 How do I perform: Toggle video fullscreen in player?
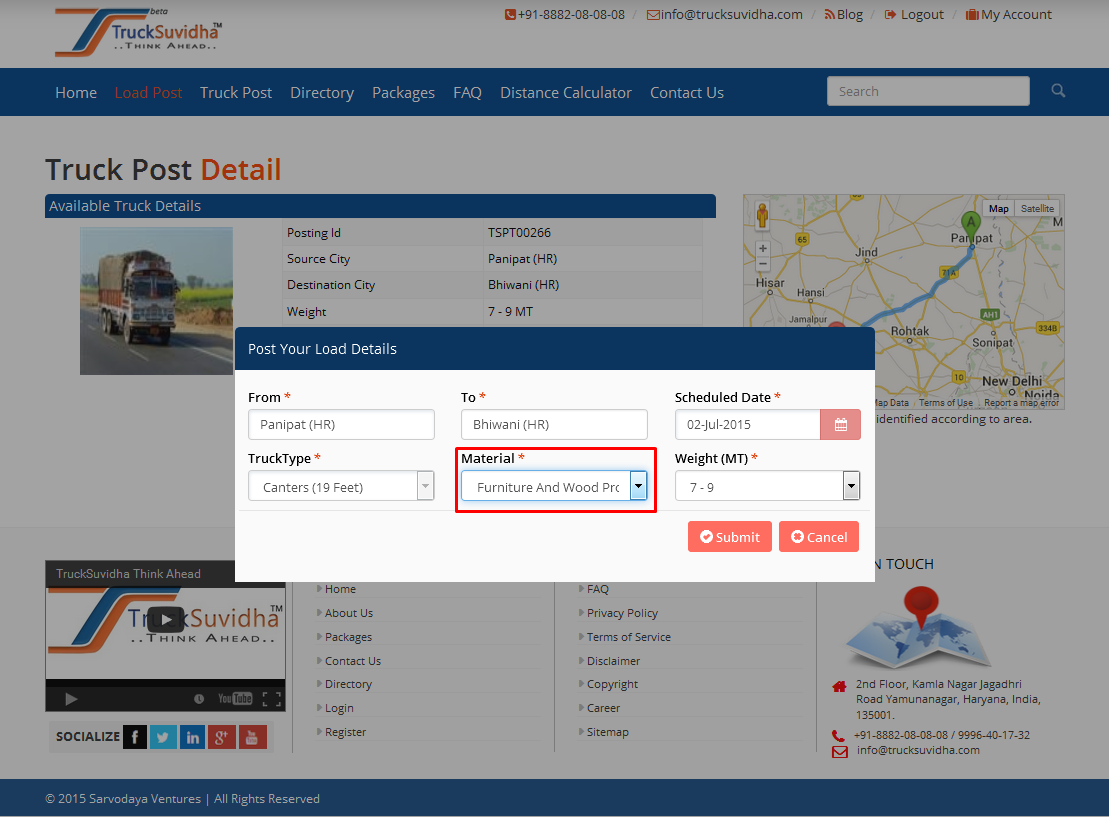click(271, 699)
